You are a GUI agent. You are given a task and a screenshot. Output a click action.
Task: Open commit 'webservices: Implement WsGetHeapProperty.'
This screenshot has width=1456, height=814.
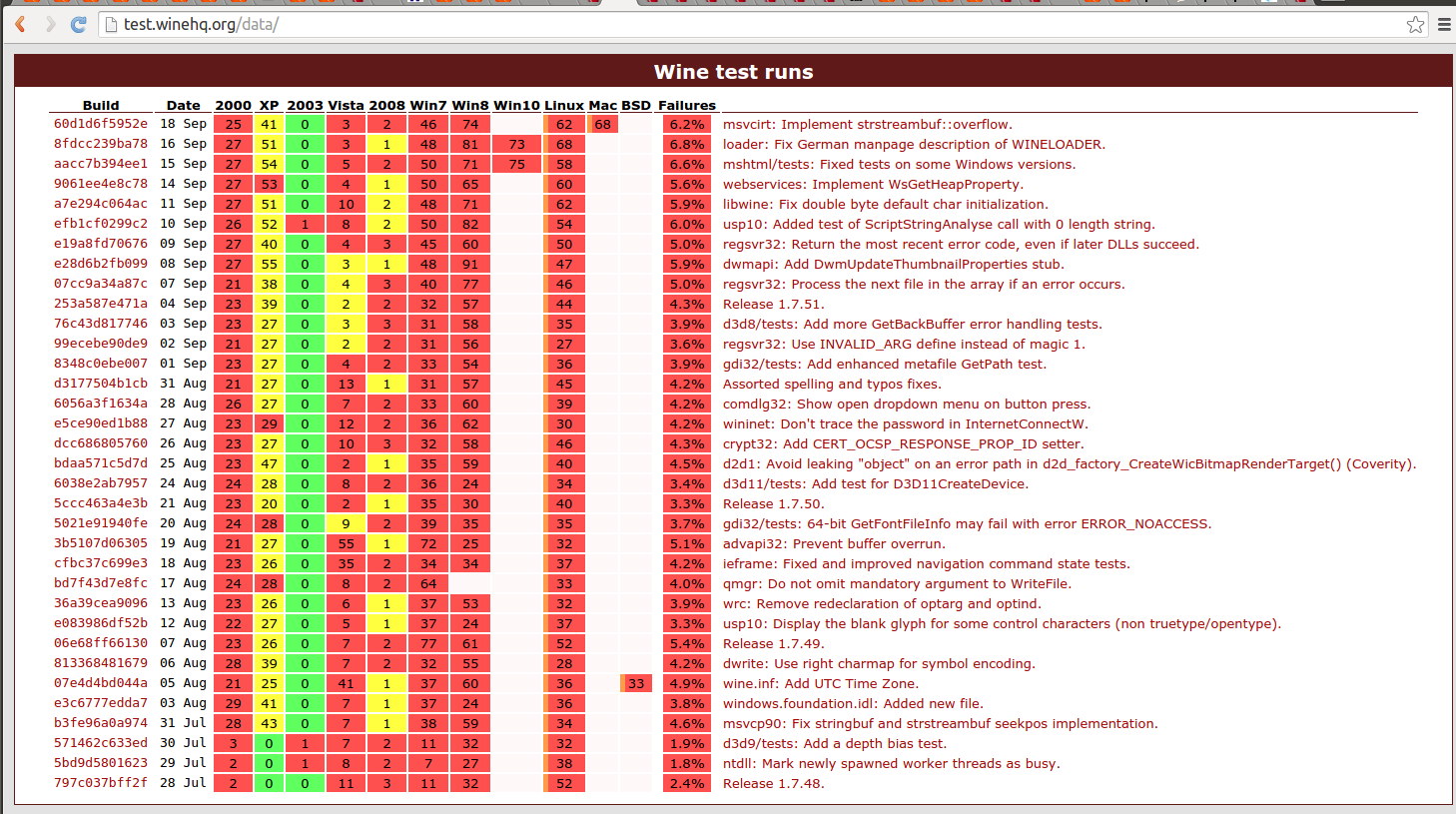pos(872,185)
